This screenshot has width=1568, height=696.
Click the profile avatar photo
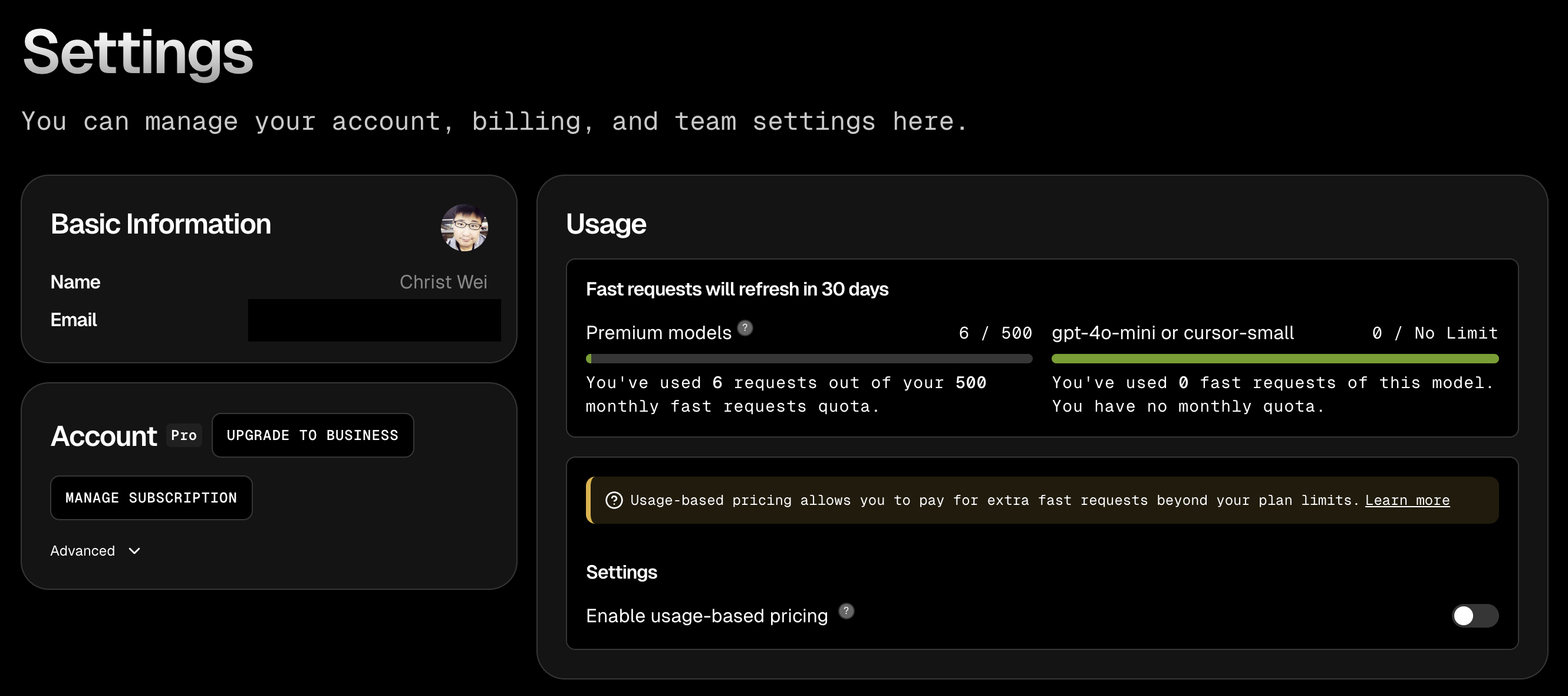465,228
